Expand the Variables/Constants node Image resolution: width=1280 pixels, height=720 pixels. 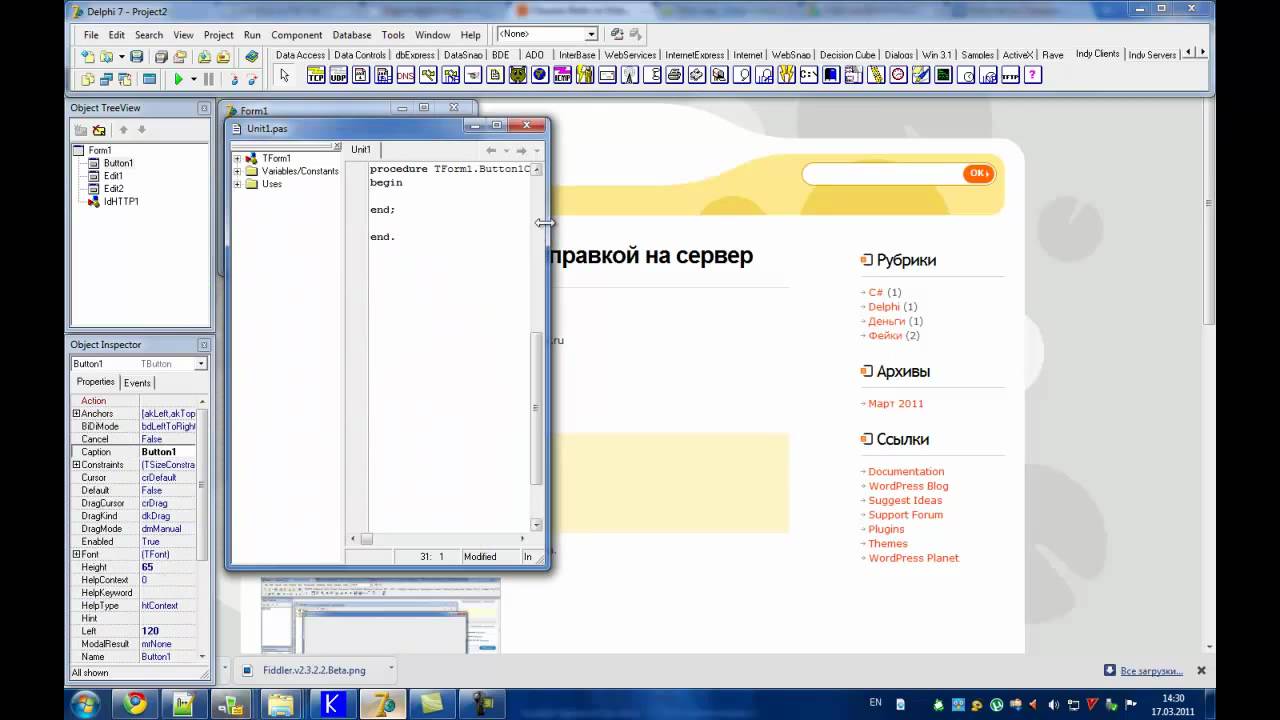pos(238,171)
